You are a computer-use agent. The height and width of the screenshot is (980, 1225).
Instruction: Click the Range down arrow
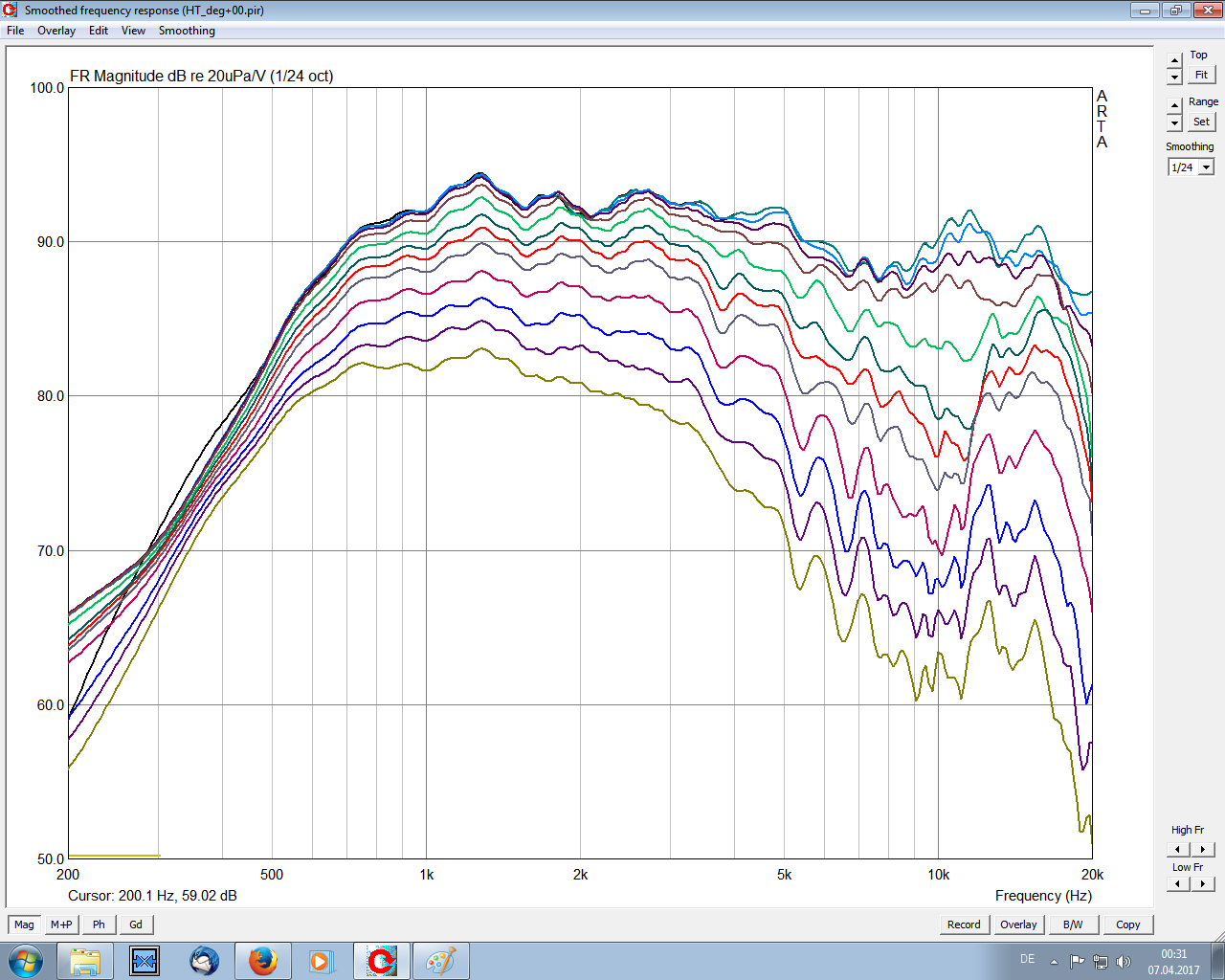pyautogui.click(x=1175, y=123)
